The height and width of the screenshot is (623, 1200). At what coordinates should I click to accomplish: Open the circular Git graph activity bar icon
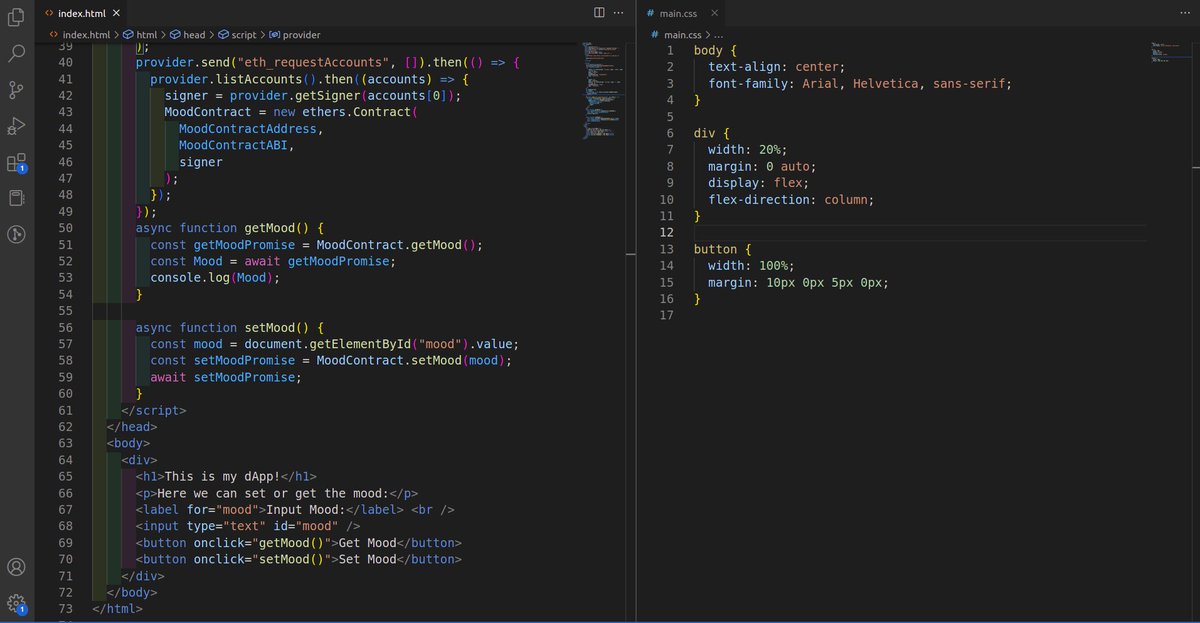[16, 235]
